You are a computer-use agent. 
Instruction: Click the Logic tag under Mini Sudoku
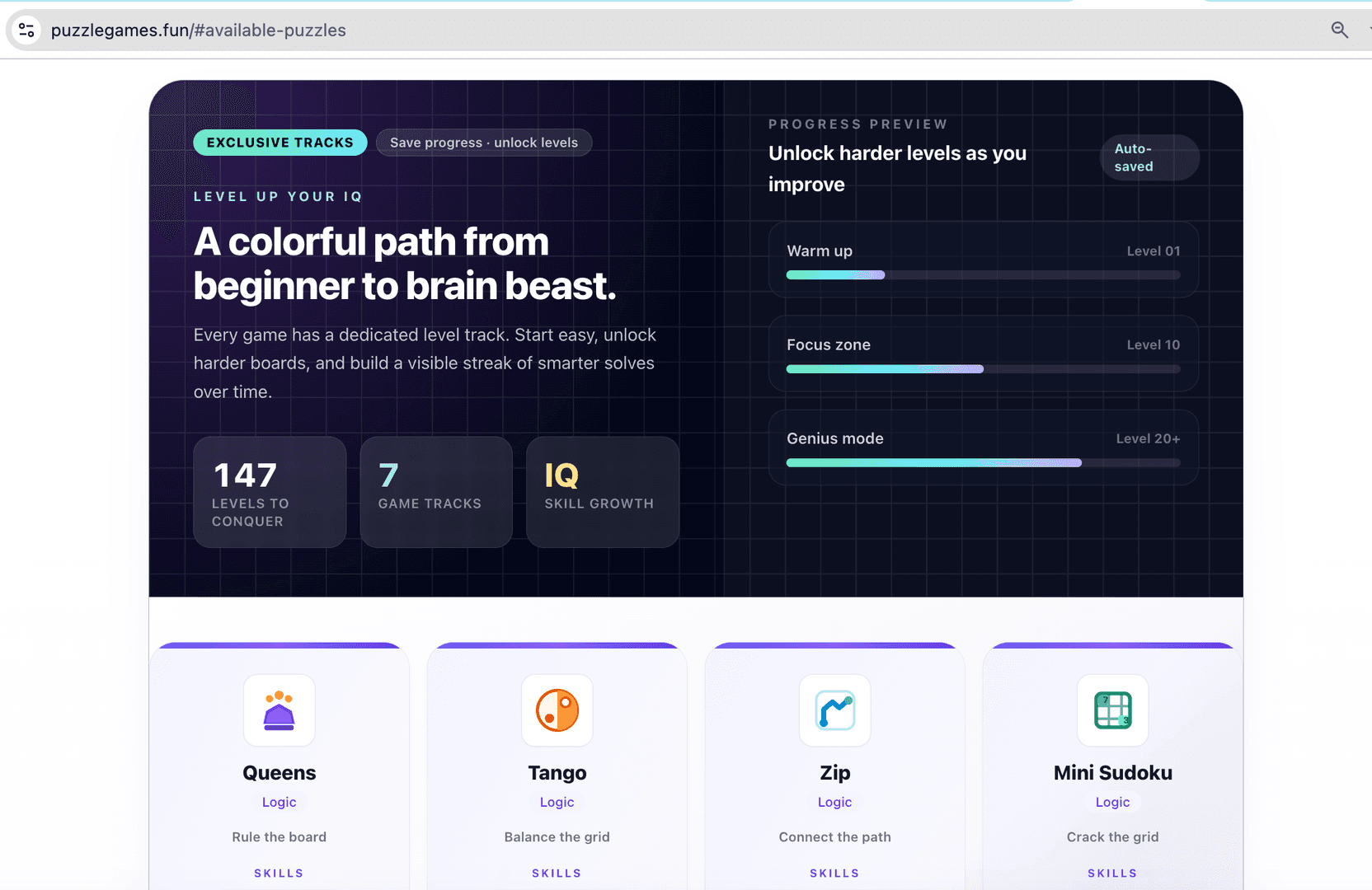click(1113, 803)
